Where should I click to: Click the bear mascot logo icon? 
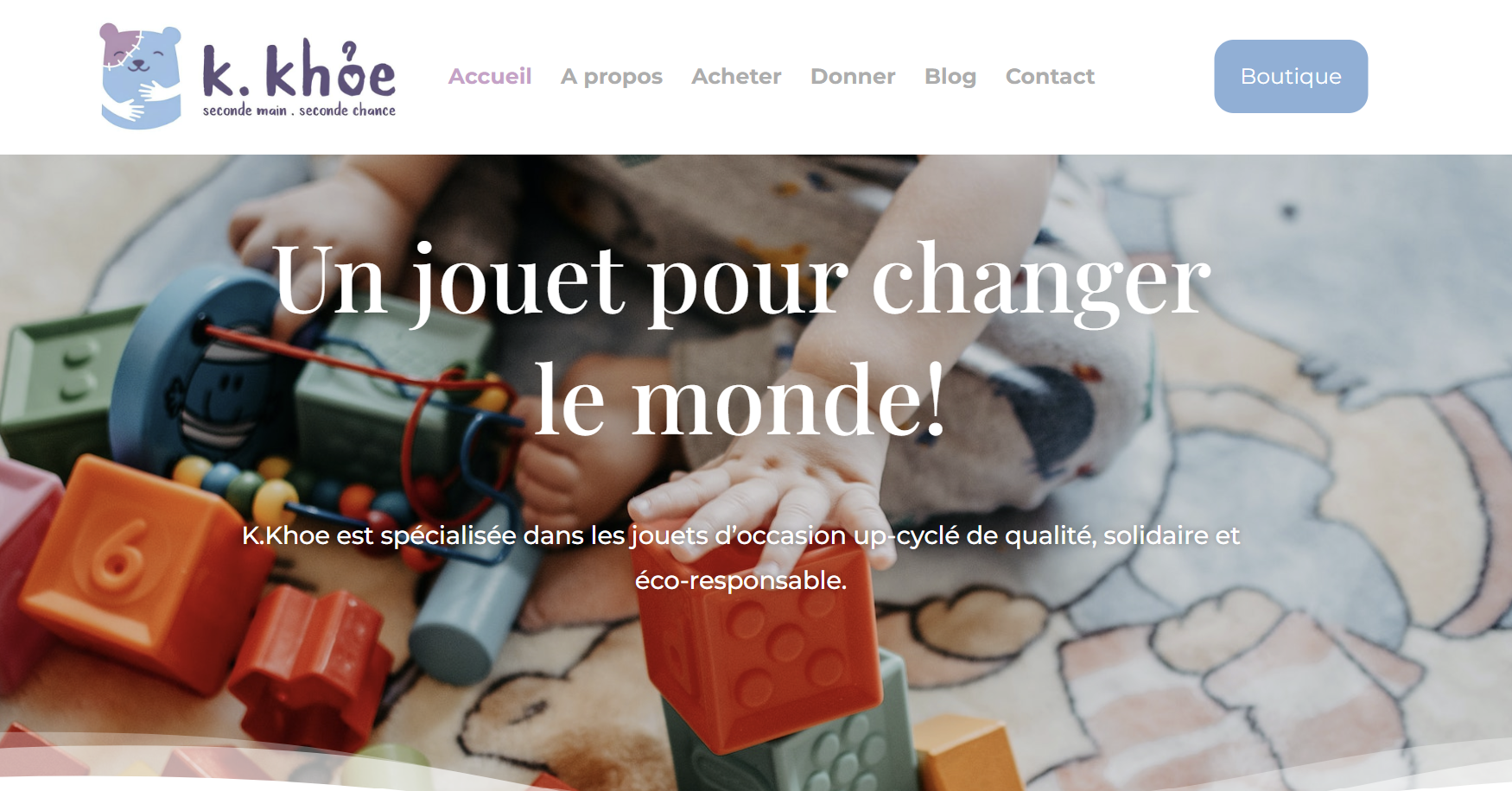click(x=142, y=76)
